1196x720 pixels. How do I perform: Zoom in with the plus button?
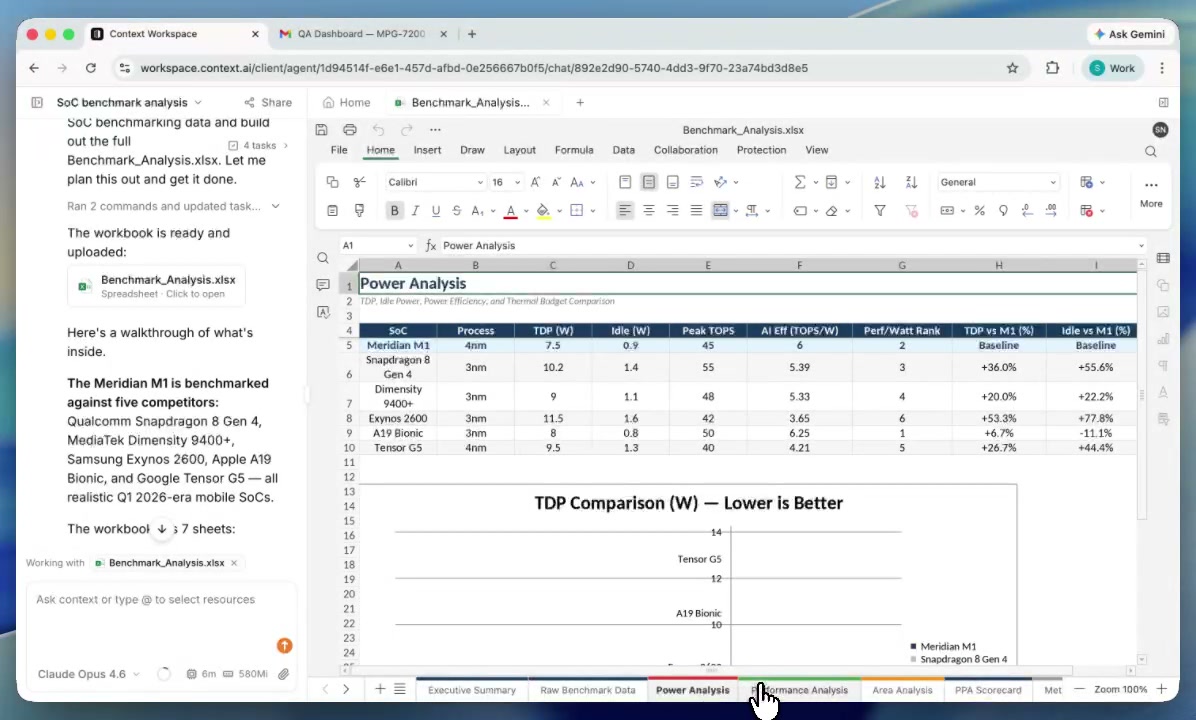click(x=1162, y=689)
